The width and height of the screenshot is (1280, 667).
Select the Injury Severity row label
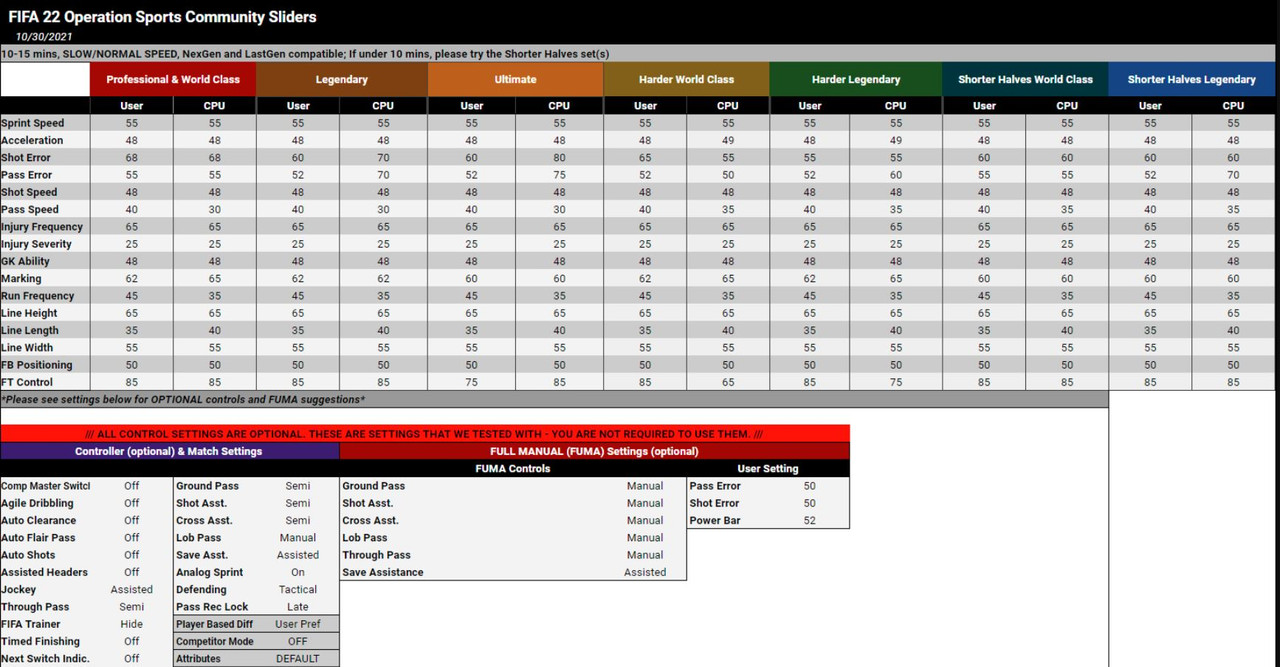point(36,244)
